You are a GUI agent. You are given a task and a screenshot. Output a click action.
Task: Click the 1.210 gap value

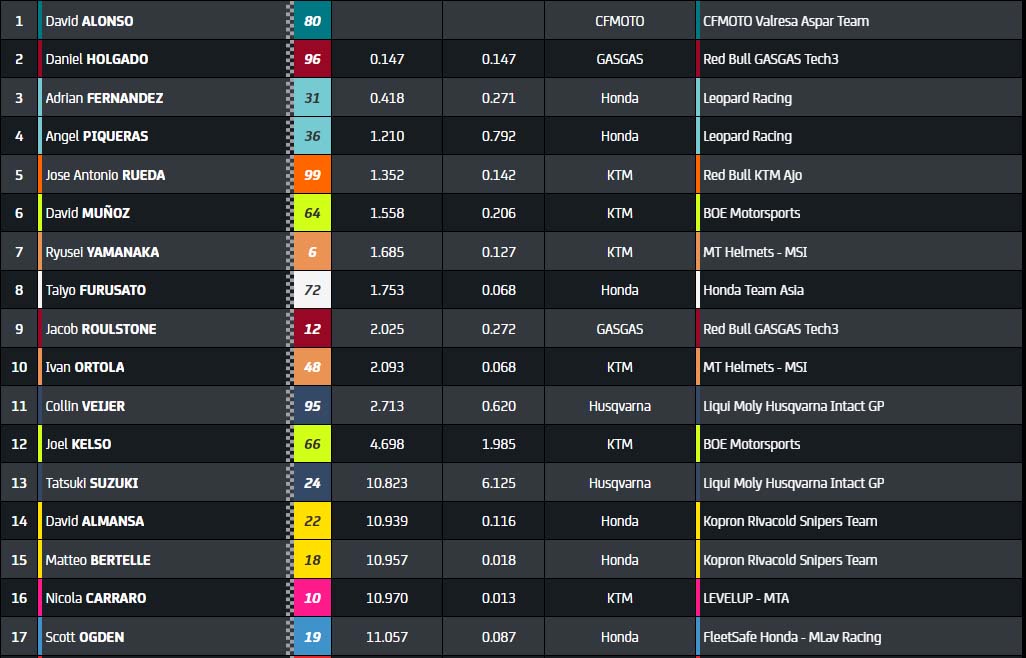[x=387, y=136]
